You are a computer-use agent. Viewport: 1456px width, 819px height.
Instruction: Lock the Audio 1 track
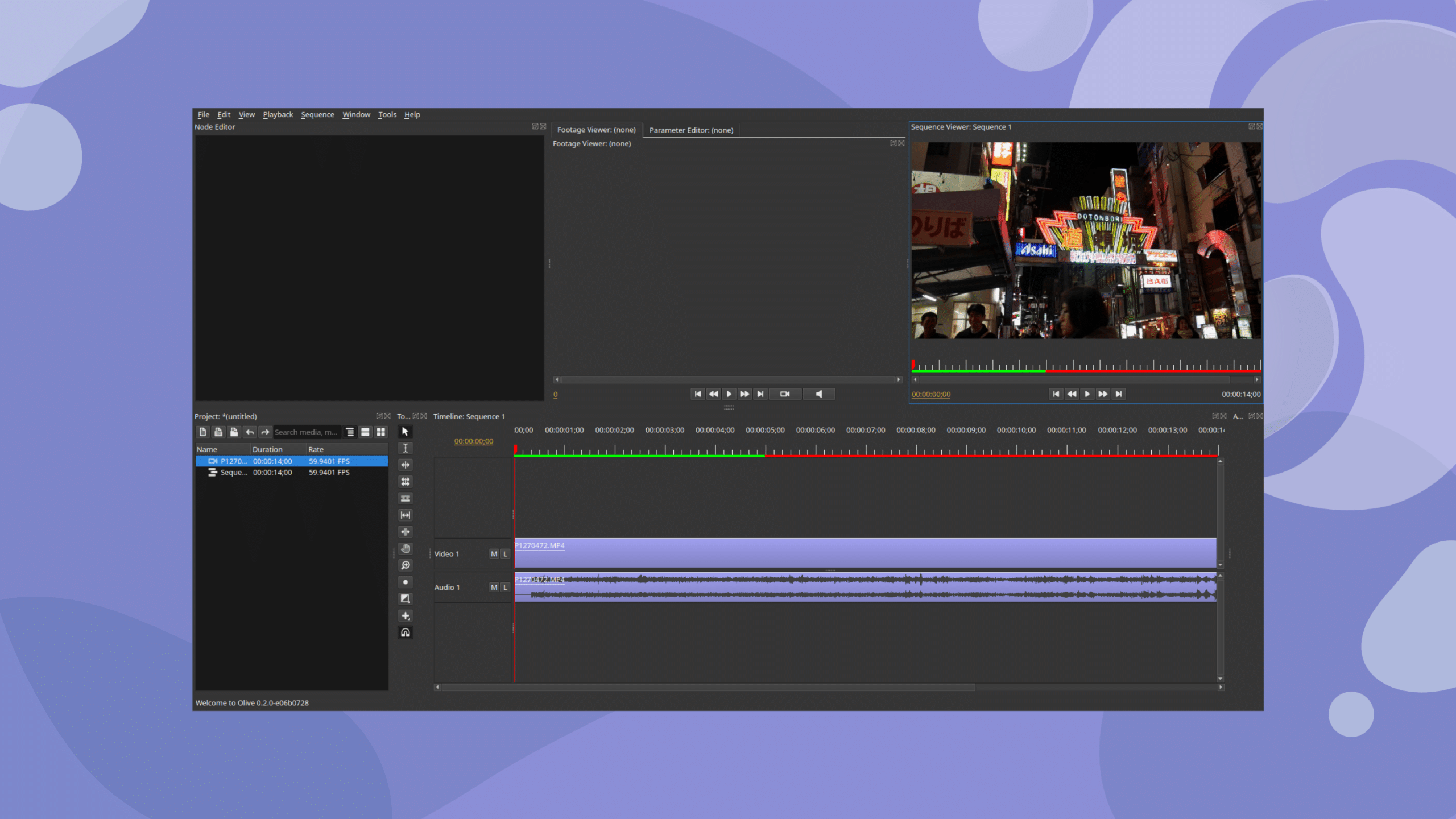click(505, 588)
